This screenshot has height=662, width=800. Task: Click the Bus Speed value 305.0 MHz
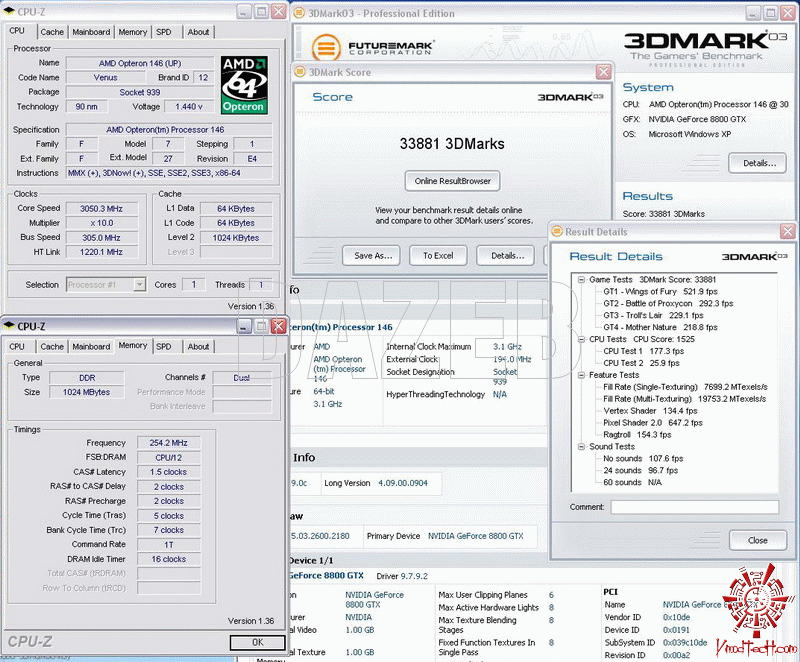[102, 238]
